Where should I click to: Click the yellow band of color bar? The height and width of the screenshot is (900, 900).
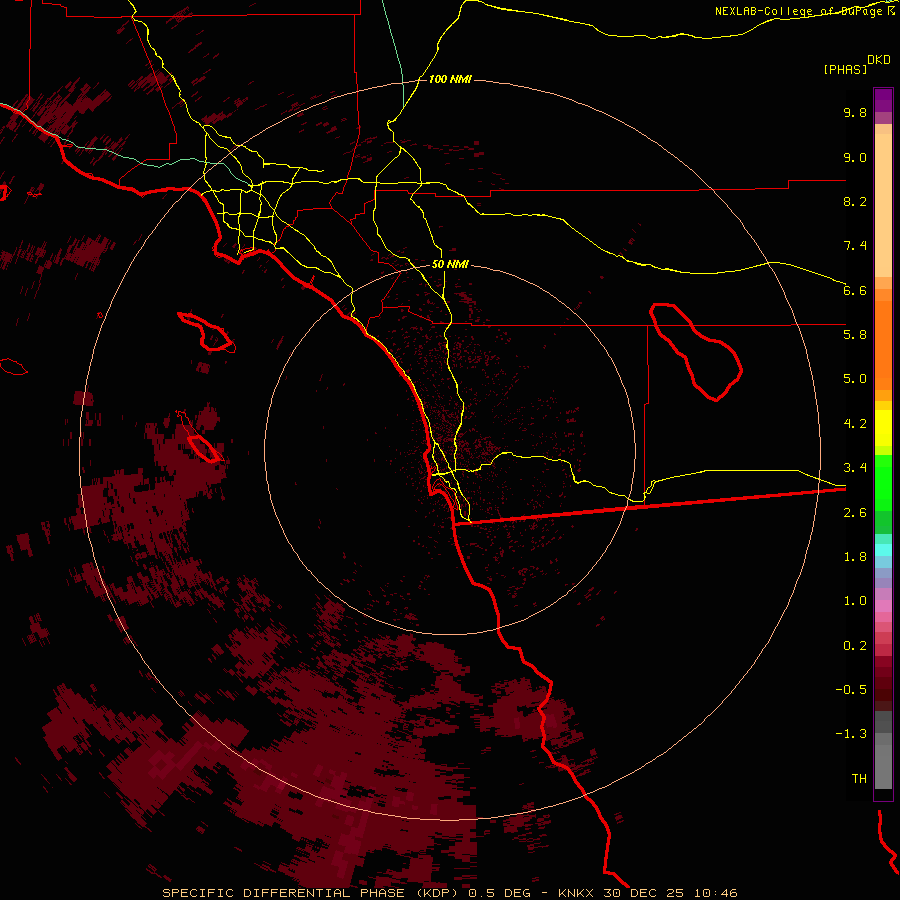[x=883, y=428]
